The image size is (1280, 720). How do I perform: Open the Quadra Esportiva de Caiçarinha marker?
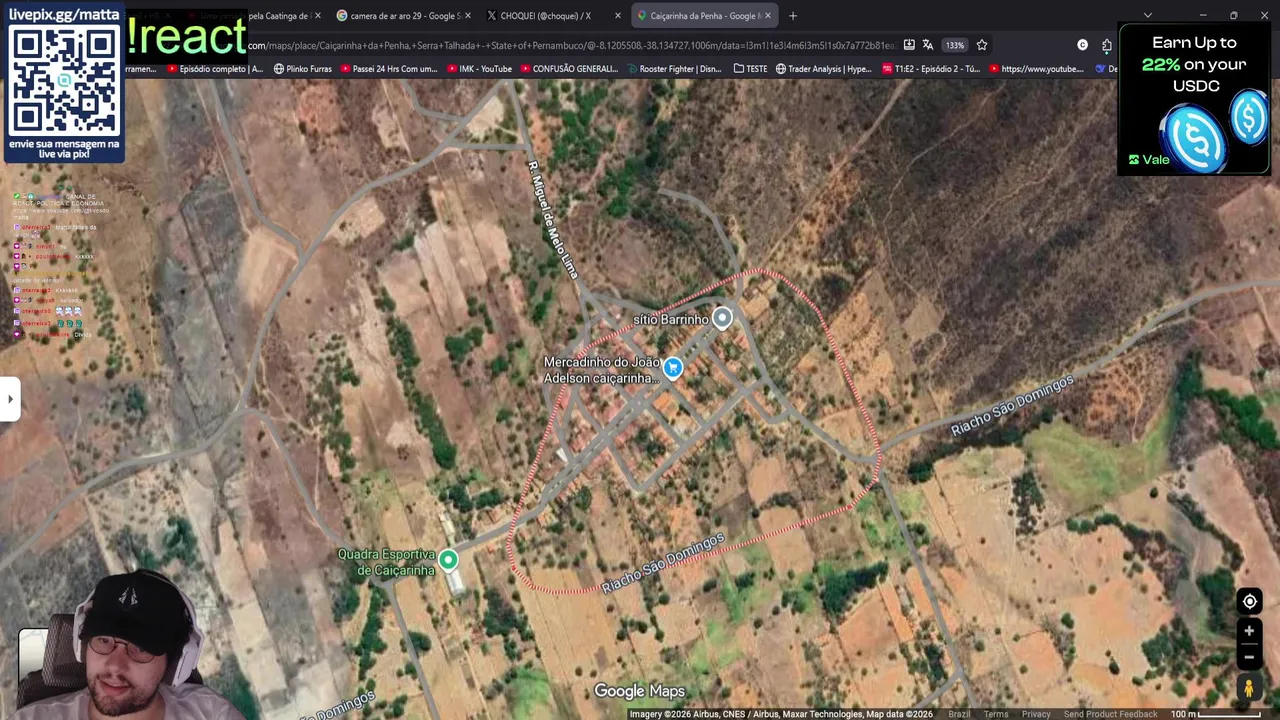pyautogui.click(x=448, y=560)
